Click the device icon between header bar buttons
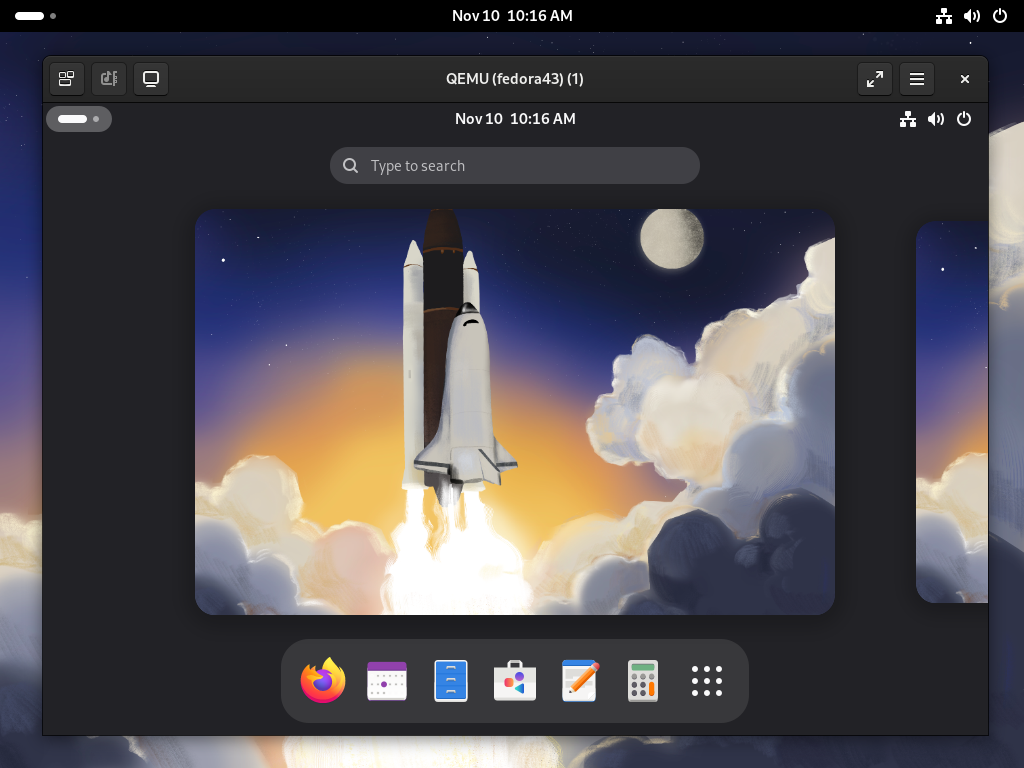 pyautogui.click(x=109, y=79)
